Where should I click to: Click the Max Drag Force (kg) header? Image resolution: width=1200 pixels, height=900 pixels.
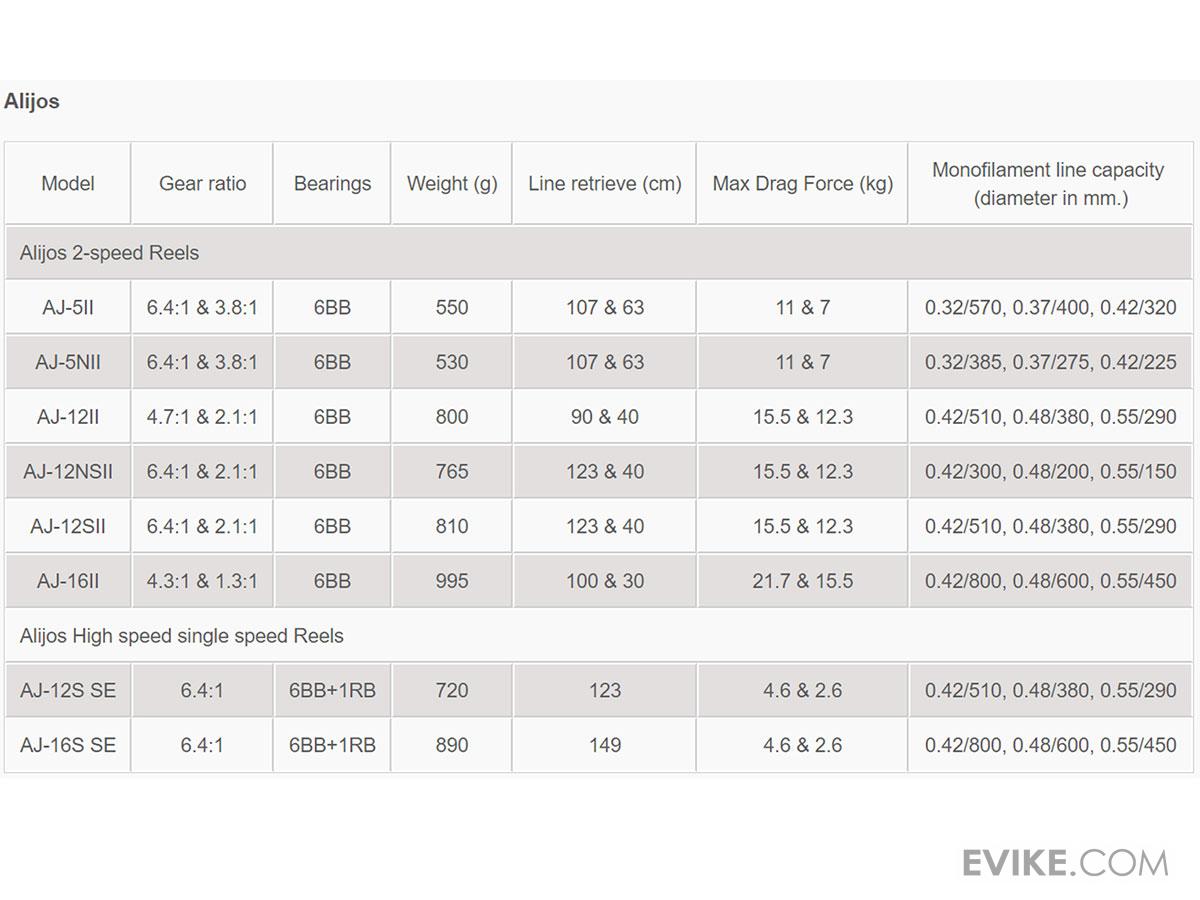point(803,183)
